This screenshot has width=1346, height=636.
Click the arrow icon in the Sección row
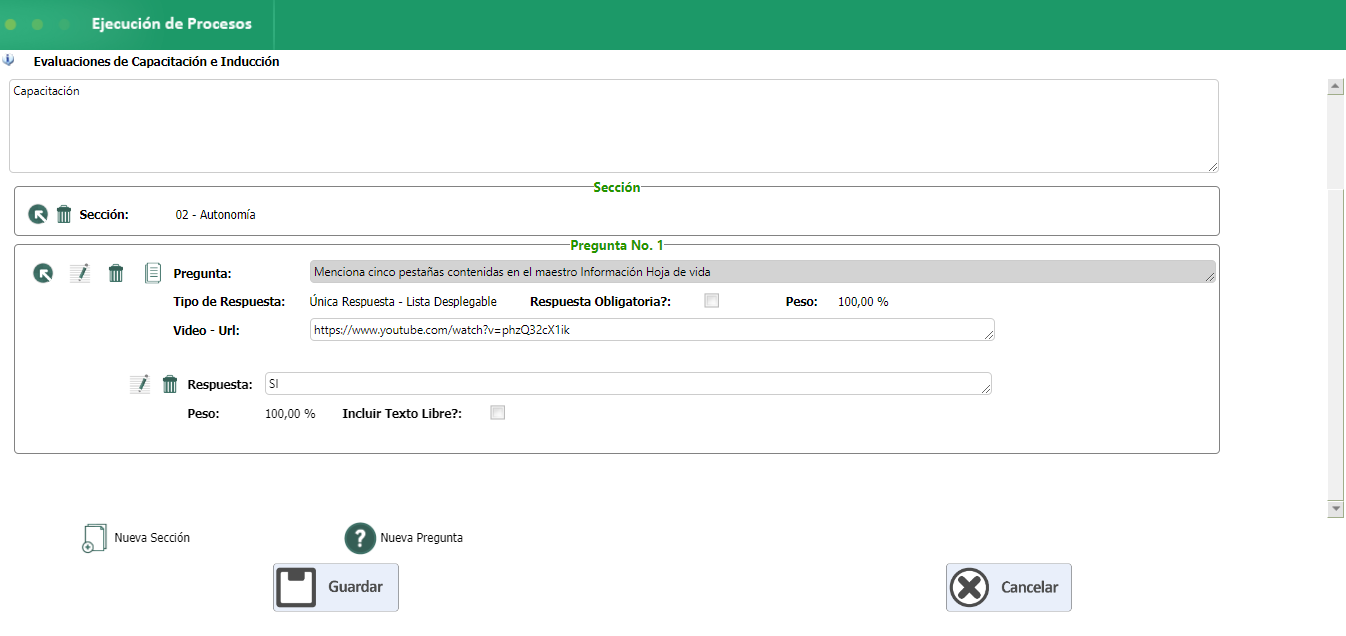coord(38,214)
